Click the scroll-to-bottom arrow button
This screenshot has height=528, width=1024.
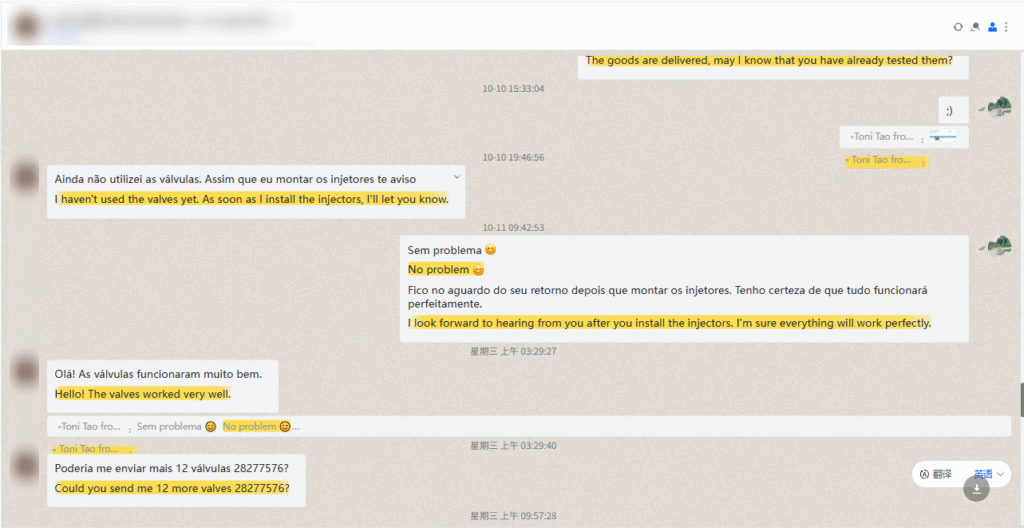[x=976, y=489]
